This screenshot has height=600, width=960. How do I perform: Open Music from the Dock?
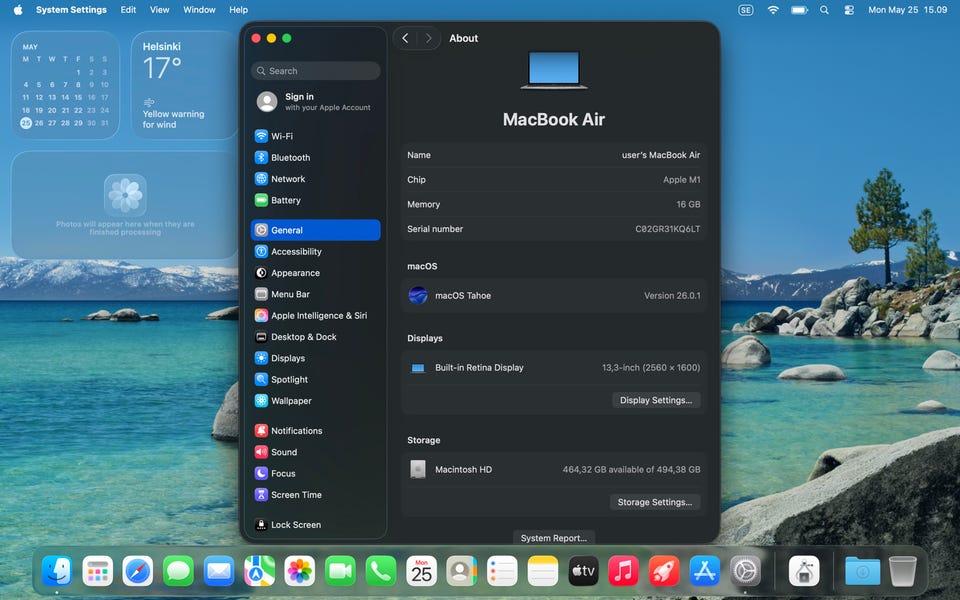click(x=623, y=571)
